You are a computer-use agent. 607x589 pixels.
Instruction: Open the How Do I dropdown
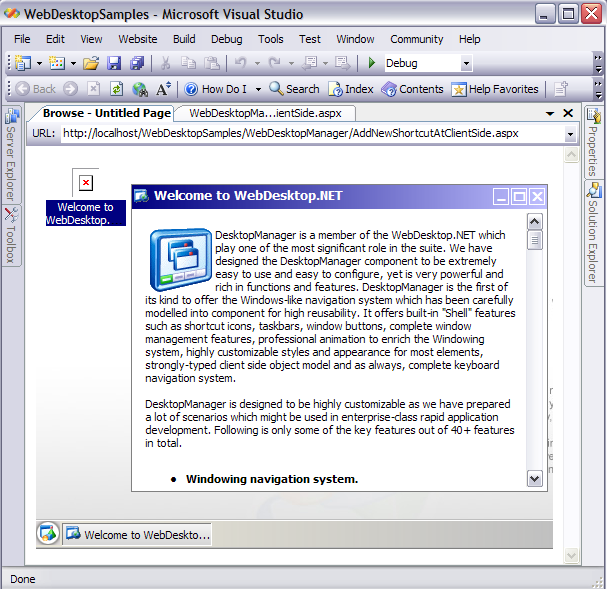click(258, 89)
